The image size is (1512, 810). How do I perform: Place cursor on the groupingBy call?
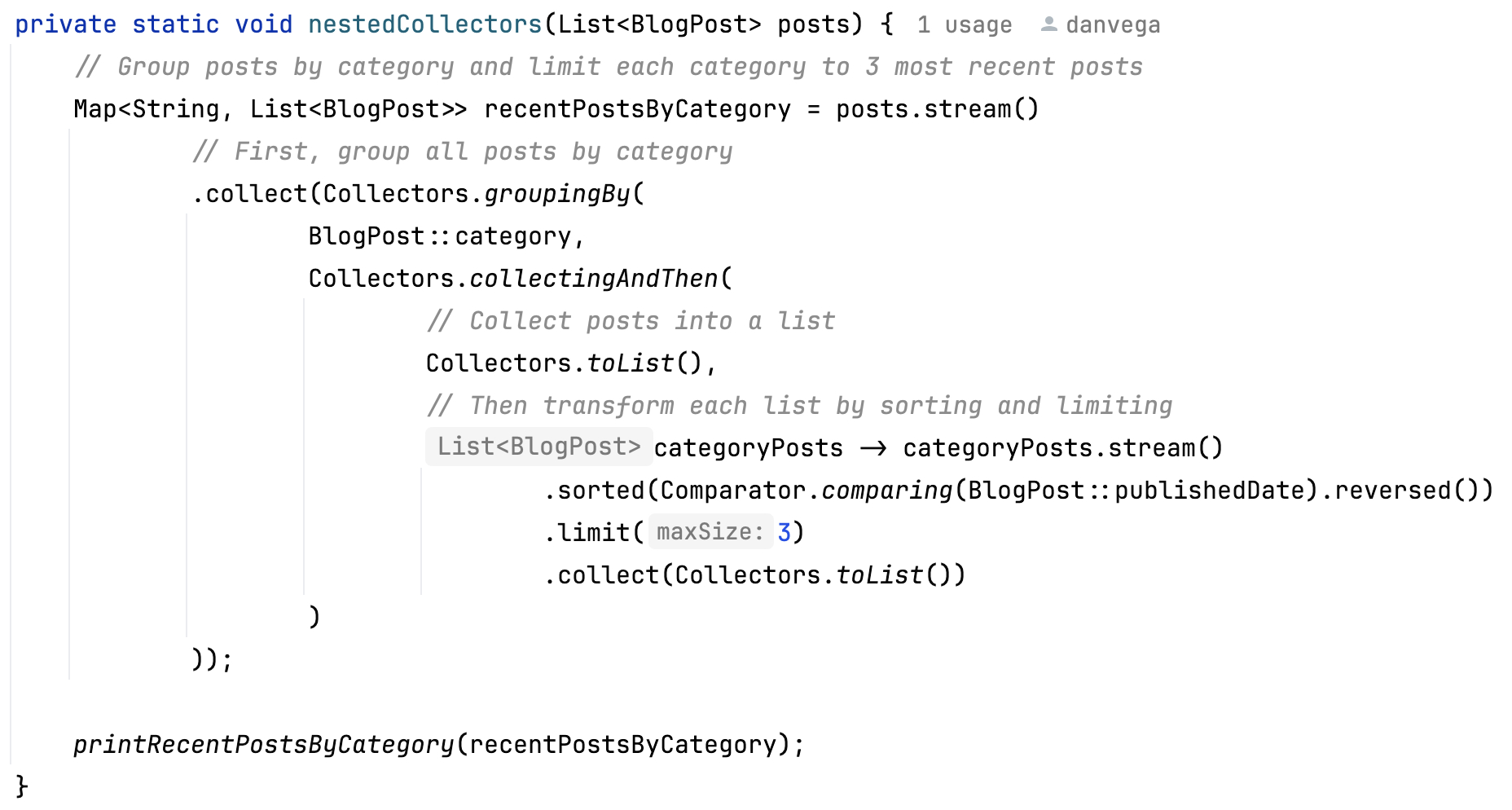point(557,194)
